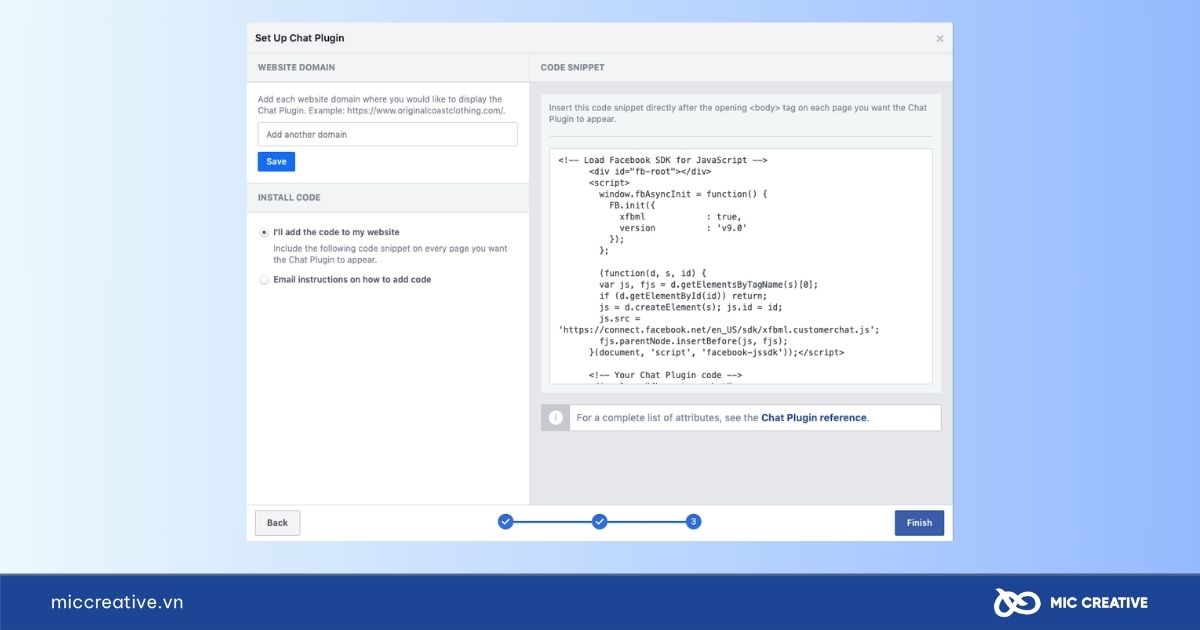Close the Set Up Chat Plugin dialog
Screen dimensions: 1200x630
tap(939, 39)
